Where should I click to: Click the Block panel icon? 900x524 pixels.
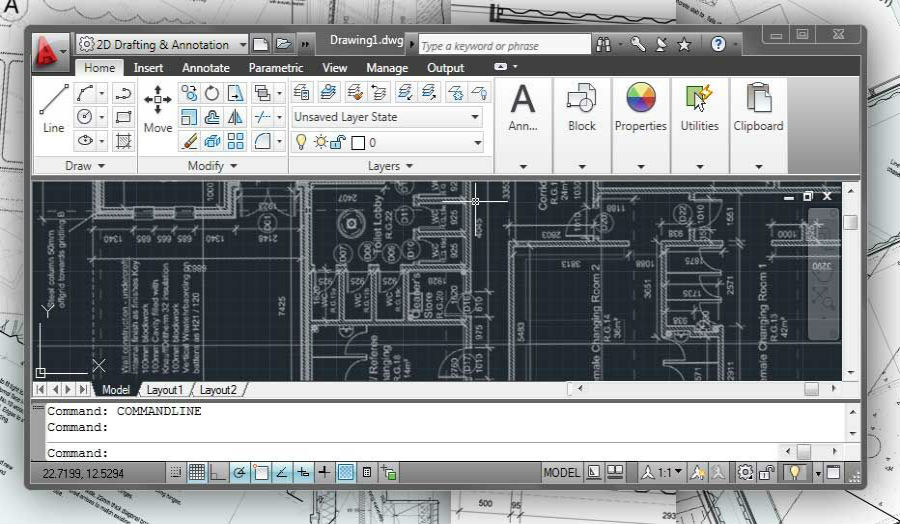pos(581,107)
